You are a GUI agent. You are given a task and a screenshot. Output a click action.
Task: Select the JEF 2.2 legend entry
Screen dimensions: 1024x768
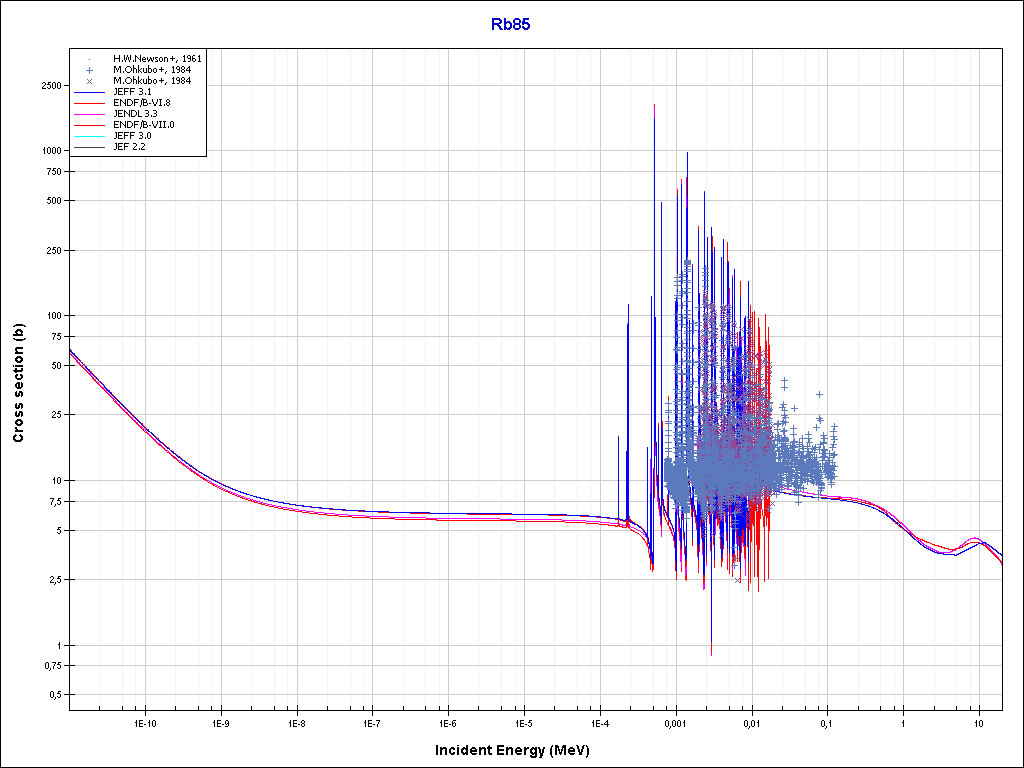click(x=130, y=147)
